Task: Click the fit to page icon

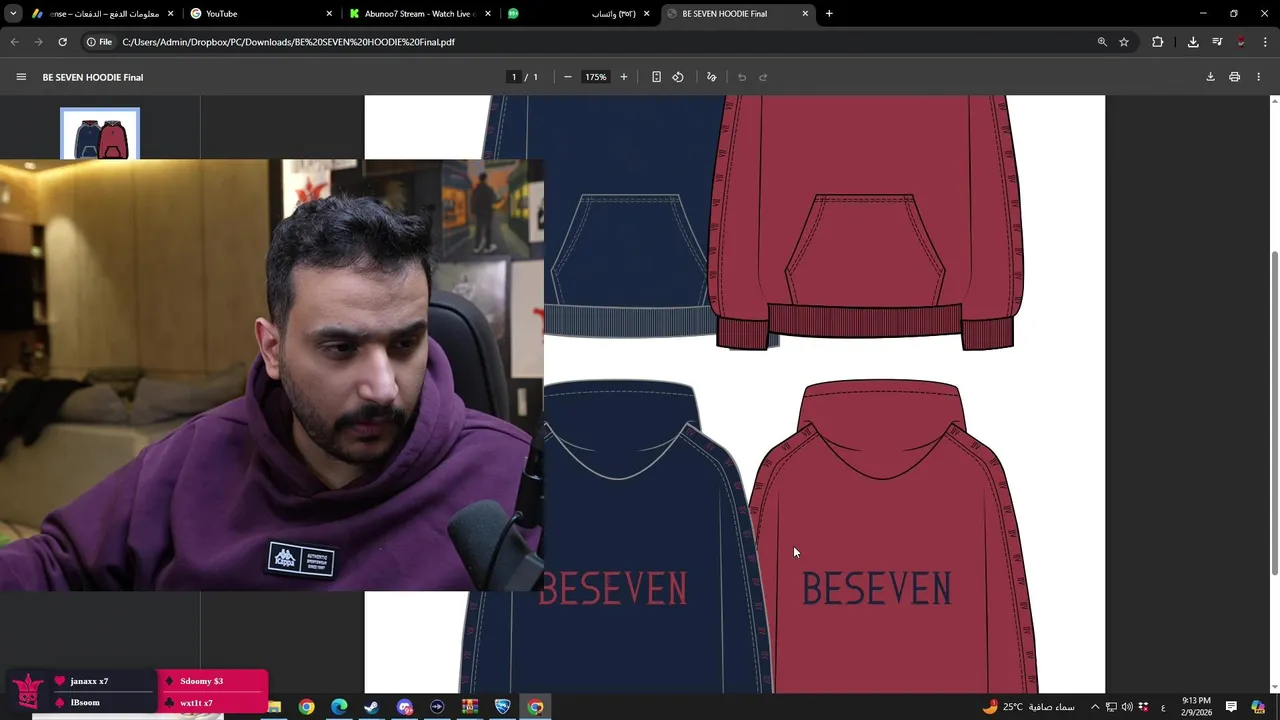Action: point(656,77)
